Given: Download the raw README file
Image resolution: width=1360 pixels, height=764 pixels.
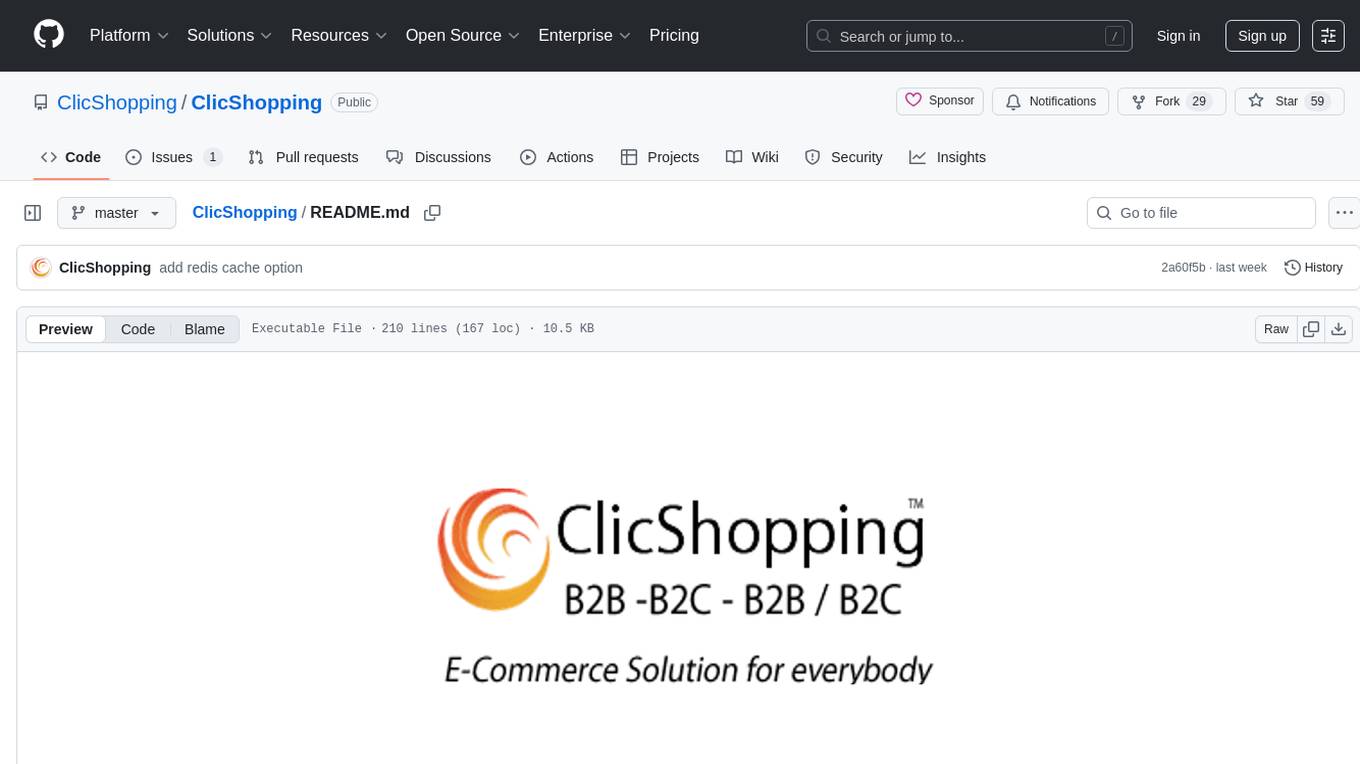Looking at the screenshot, I should pyautogui.click(x=1339, y=329).
